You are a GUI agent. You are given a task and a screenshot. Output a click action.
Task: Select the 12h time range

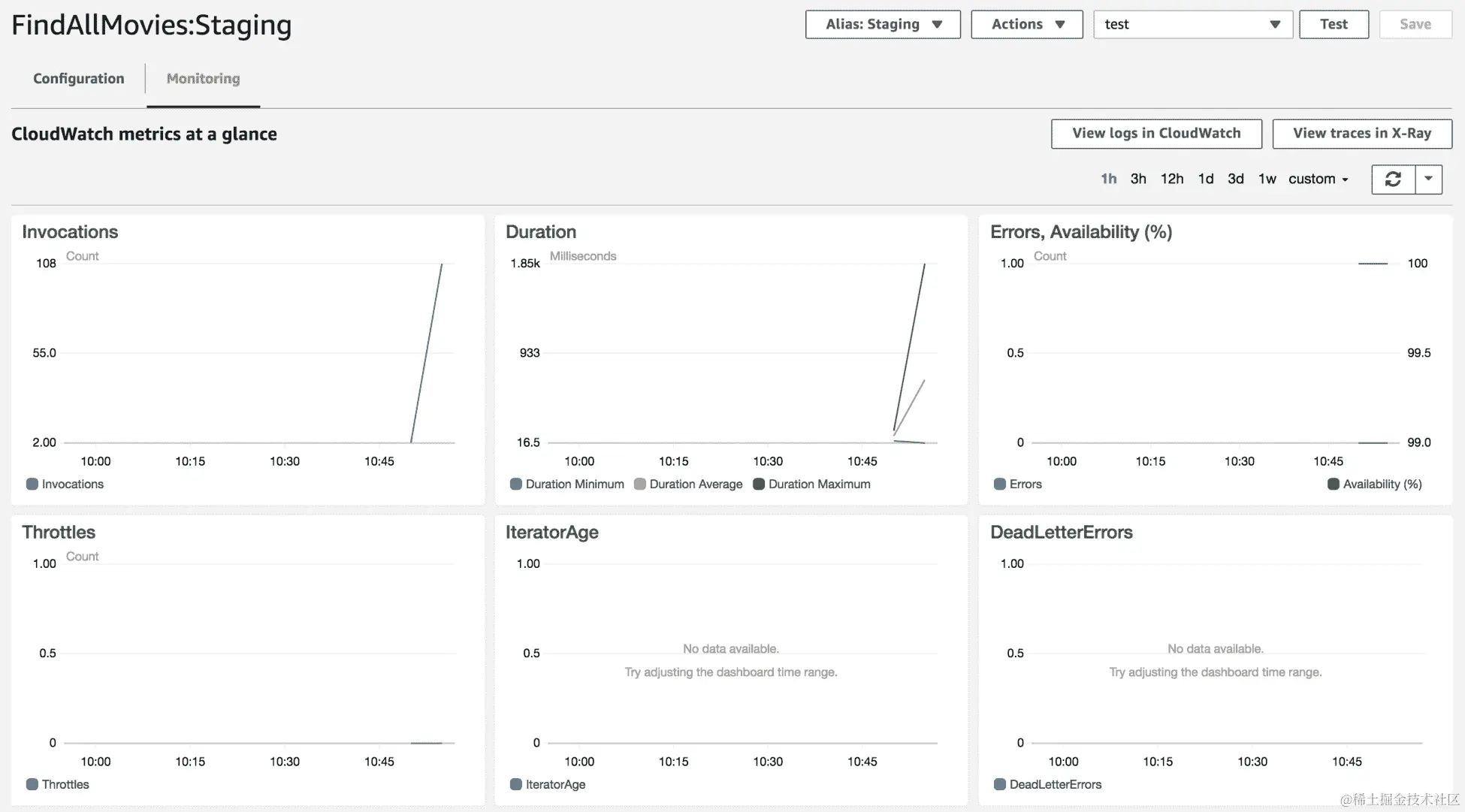[x=1171, y=179]
